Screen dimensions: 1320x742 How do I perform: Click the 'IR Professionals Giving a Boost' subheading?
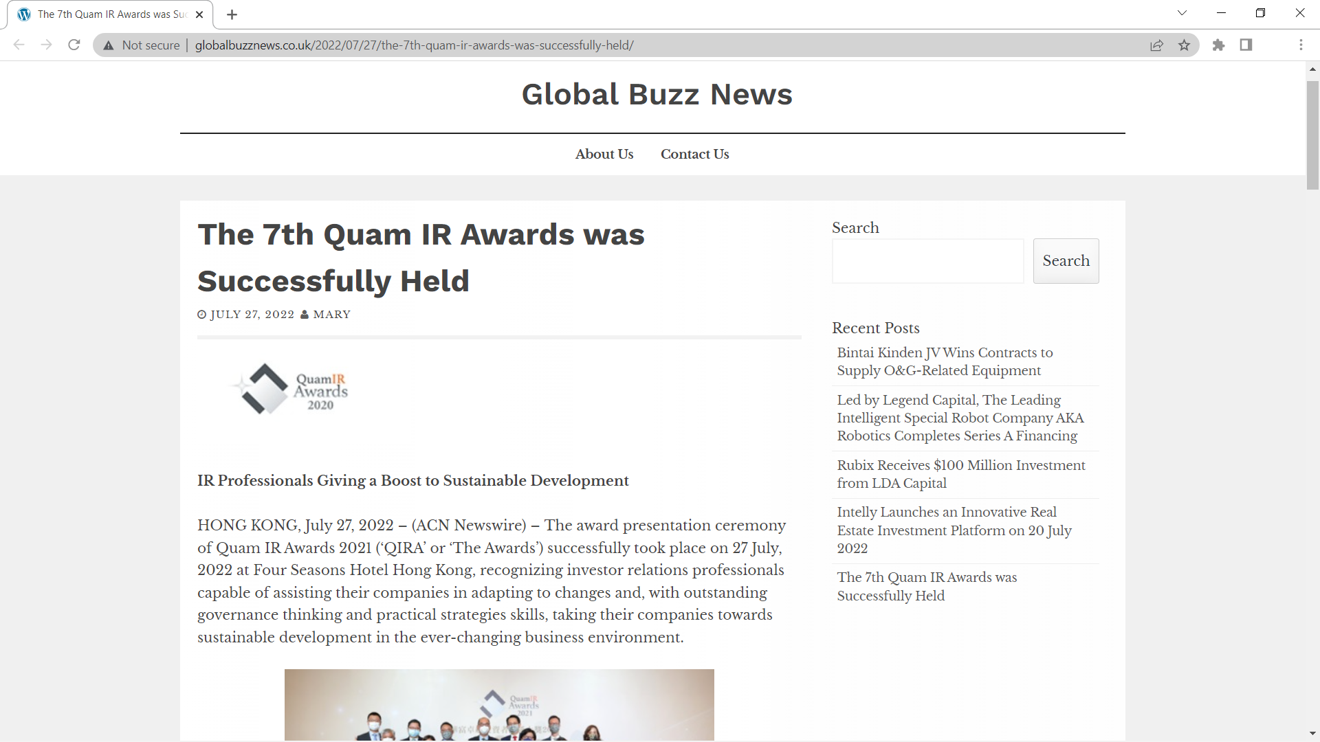coord(413,481)
